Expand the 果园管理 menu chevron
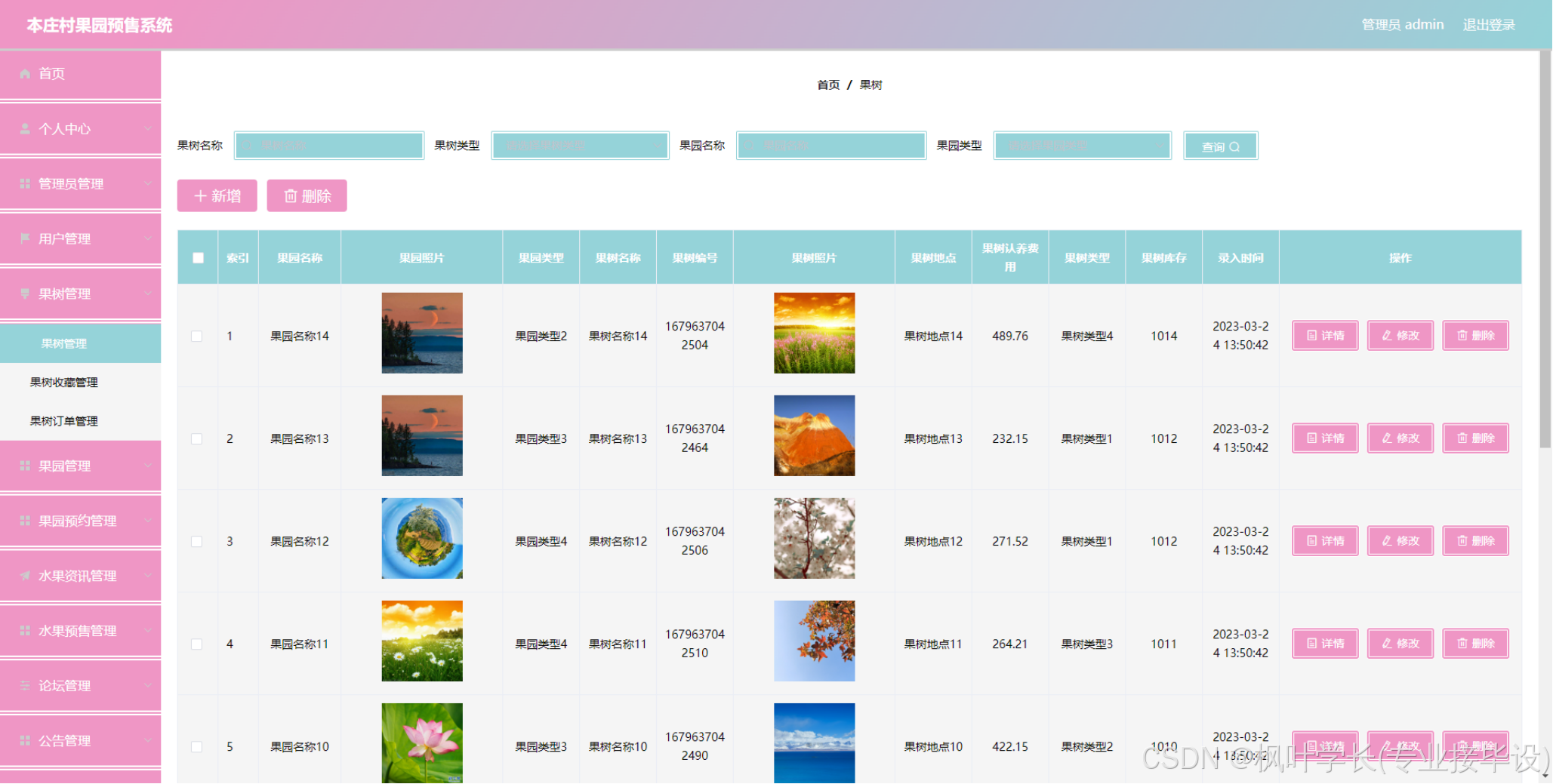The width and height of the screenshot is (1553, 784). tap(148, 466)
